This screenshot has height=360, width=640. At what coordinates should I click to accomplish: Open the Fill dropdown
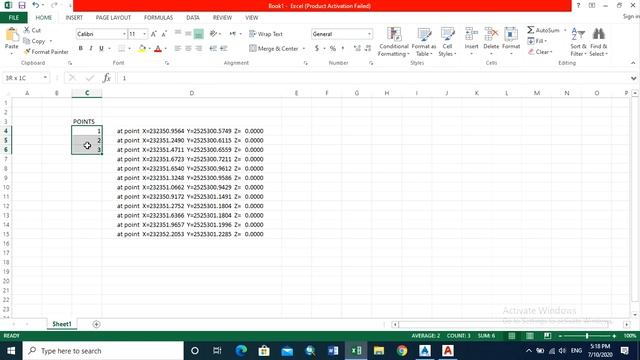click(x=537, y=41)
